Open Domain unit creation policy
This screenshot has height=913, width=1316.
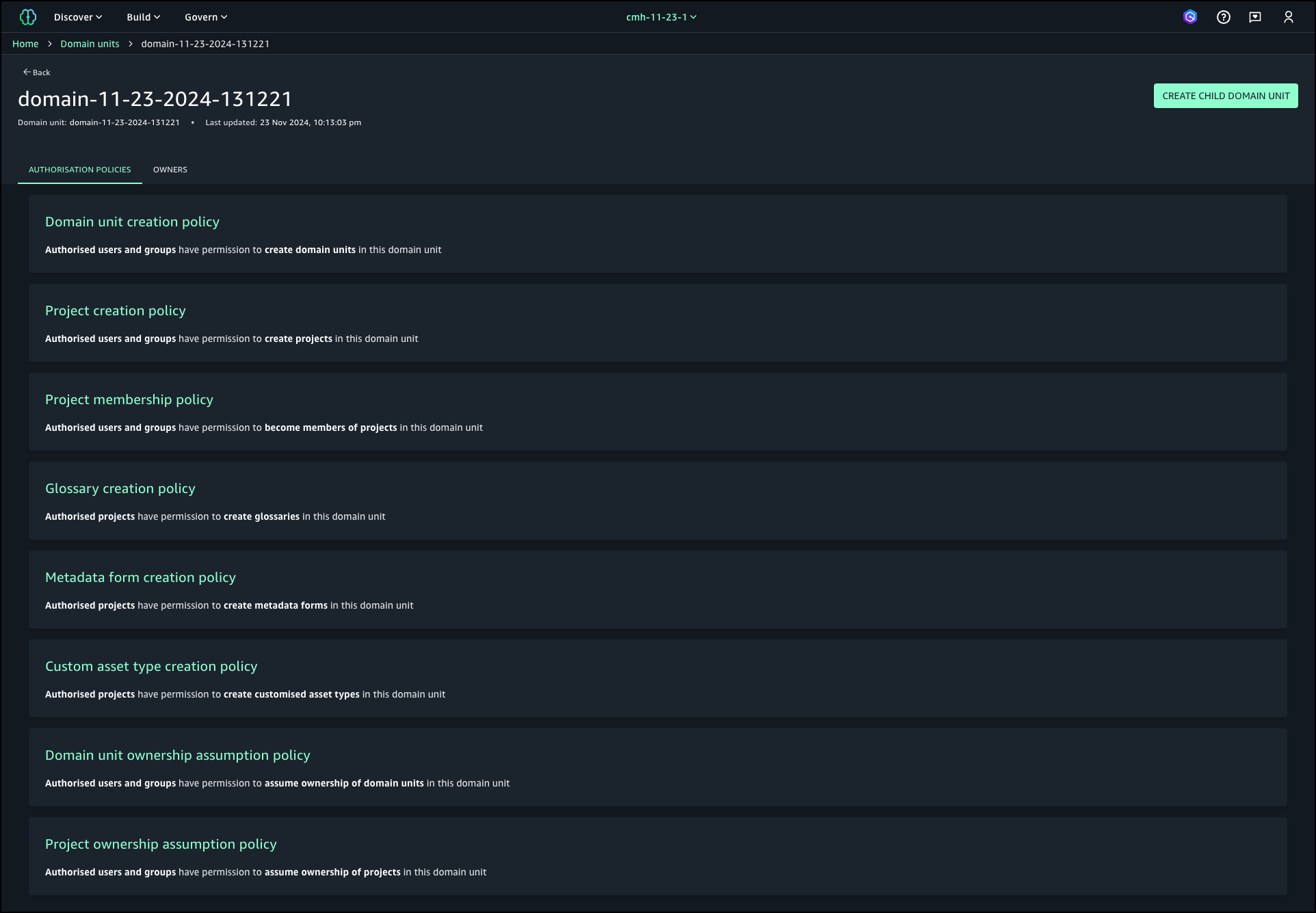(x=132, y=222)
